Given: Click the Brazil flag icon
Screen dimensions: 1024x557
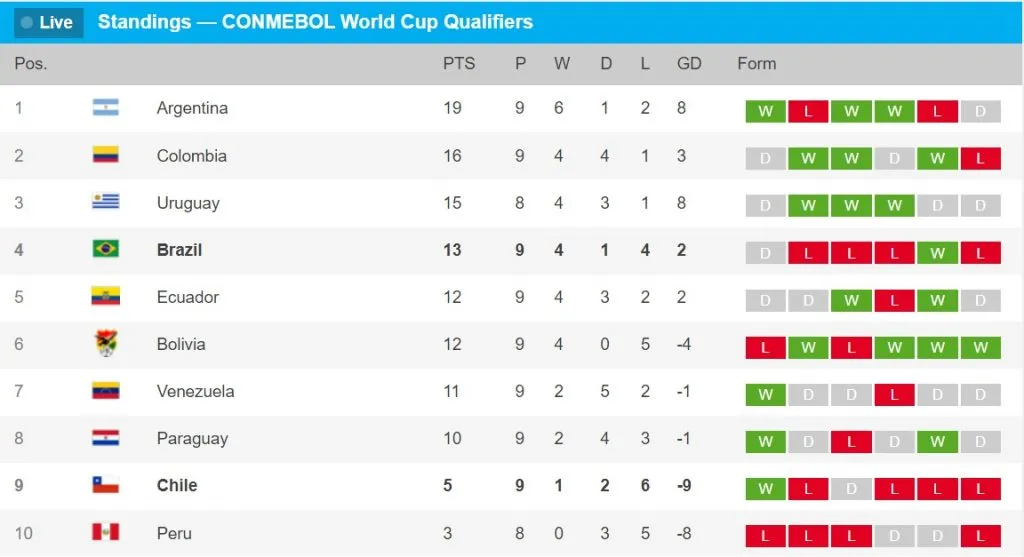Looking at the screenshot, I should coord(105,249).
